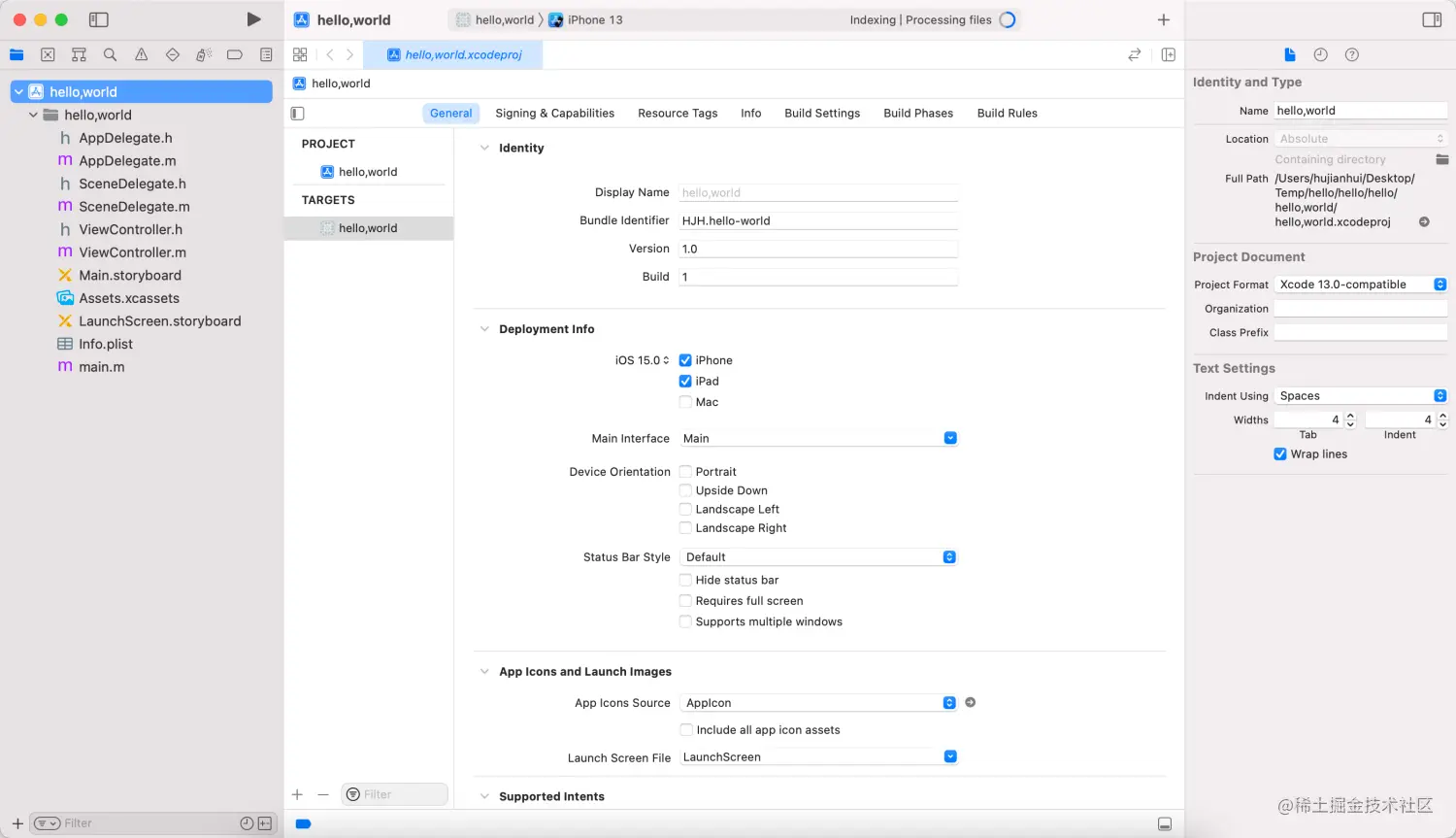The image size is (1456, 838).
Task: Click the indexing progress indicator
Action: (1008, 18)
